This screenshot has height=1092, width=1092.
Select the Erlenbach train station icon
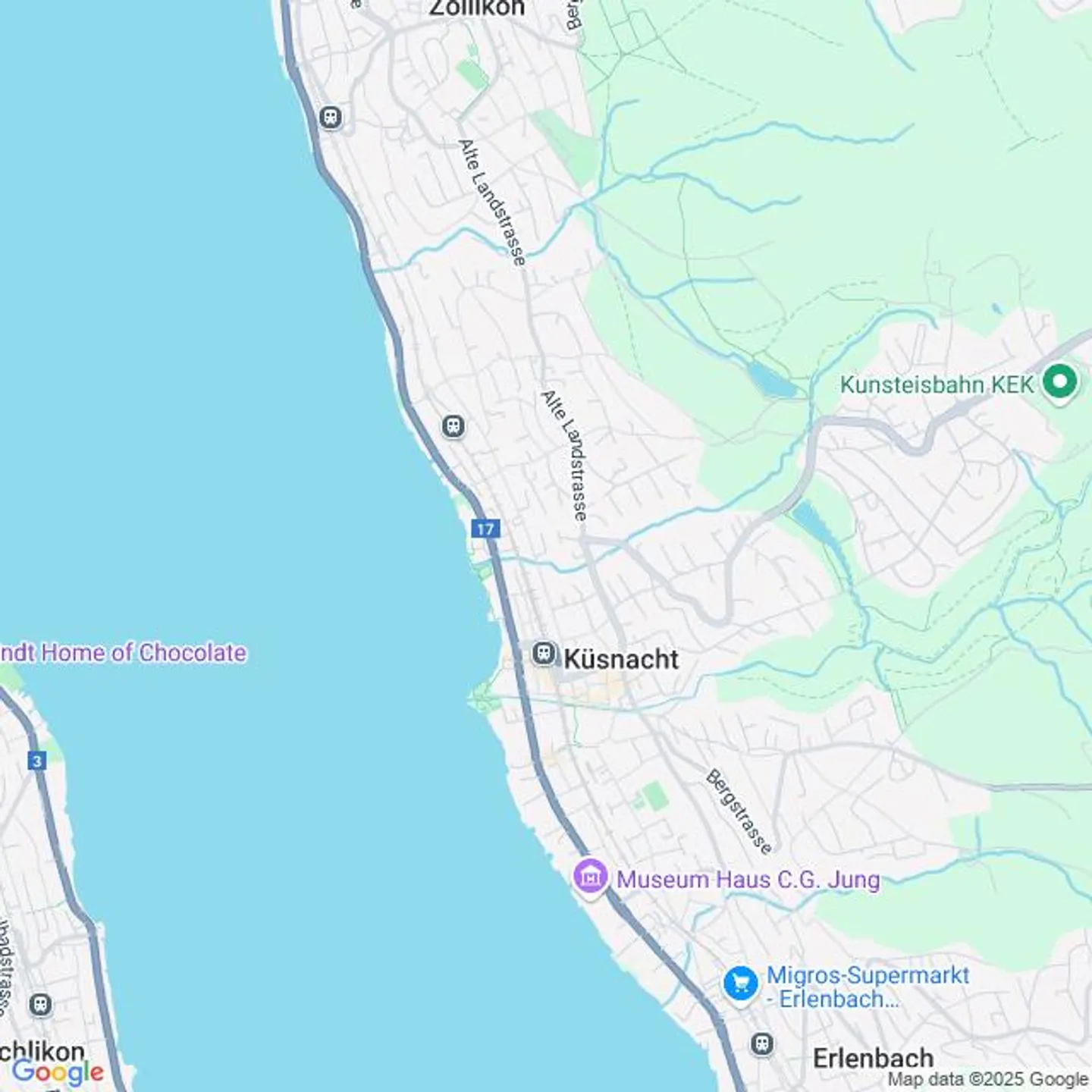click(762, 1043)
